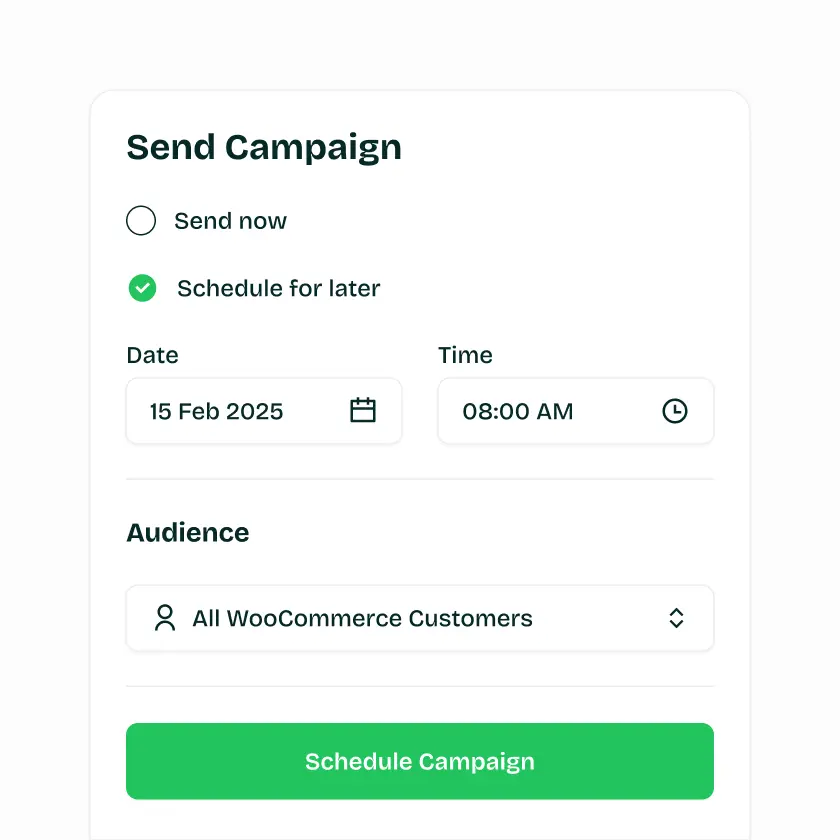Click the divider line above Audience heading
840x840 pixels.
click(x=420, y=479)
